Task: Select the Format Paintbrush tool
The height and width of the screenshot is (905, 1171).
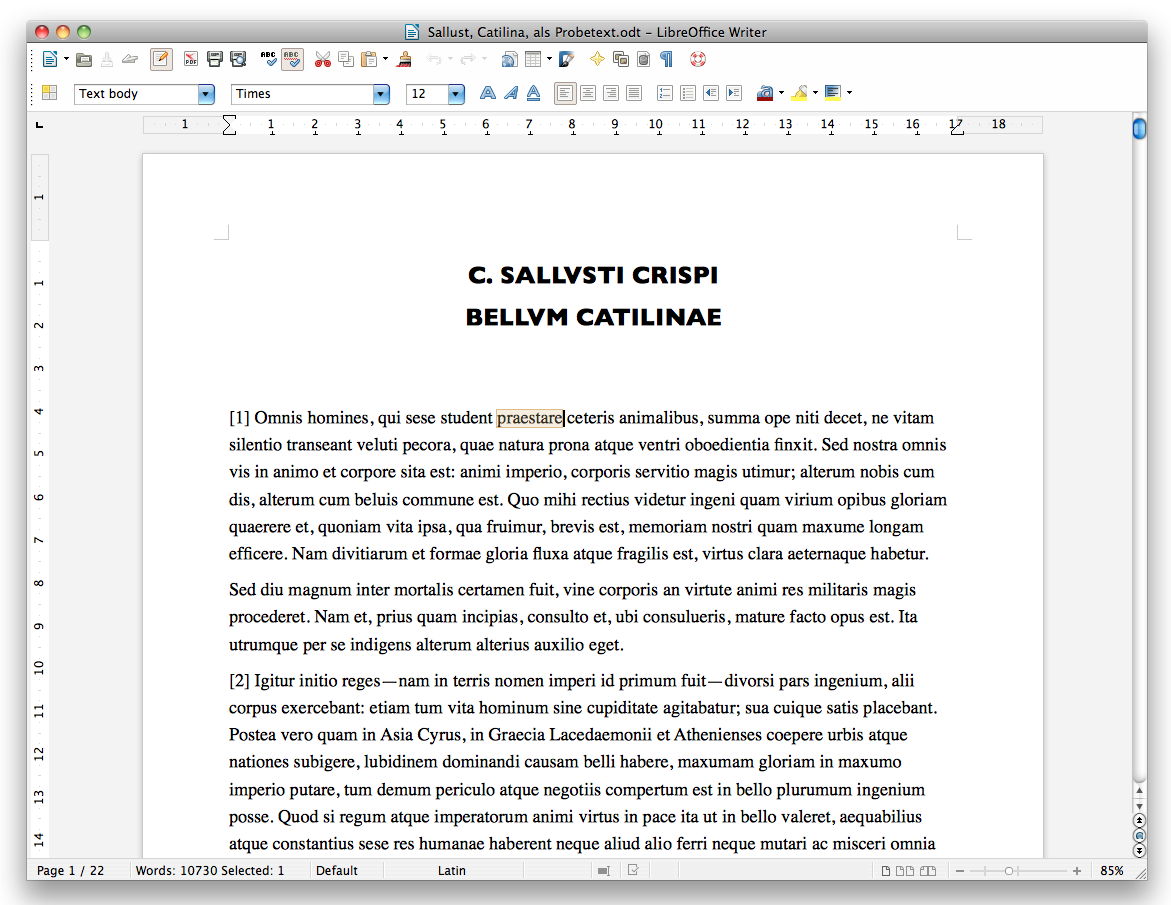Action: [404, 60]
